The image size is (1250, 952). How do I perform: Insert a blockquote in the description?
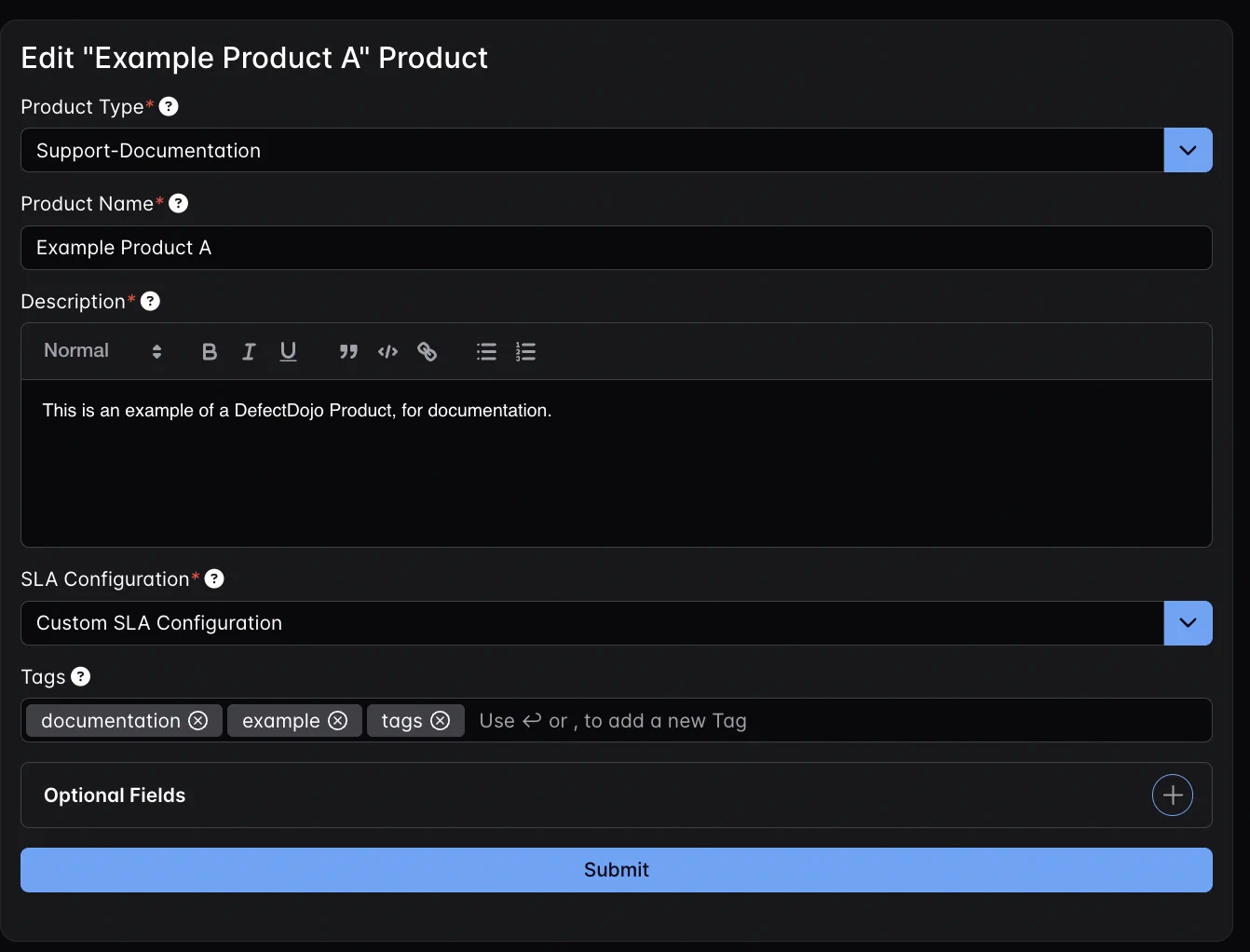point(348,352)
